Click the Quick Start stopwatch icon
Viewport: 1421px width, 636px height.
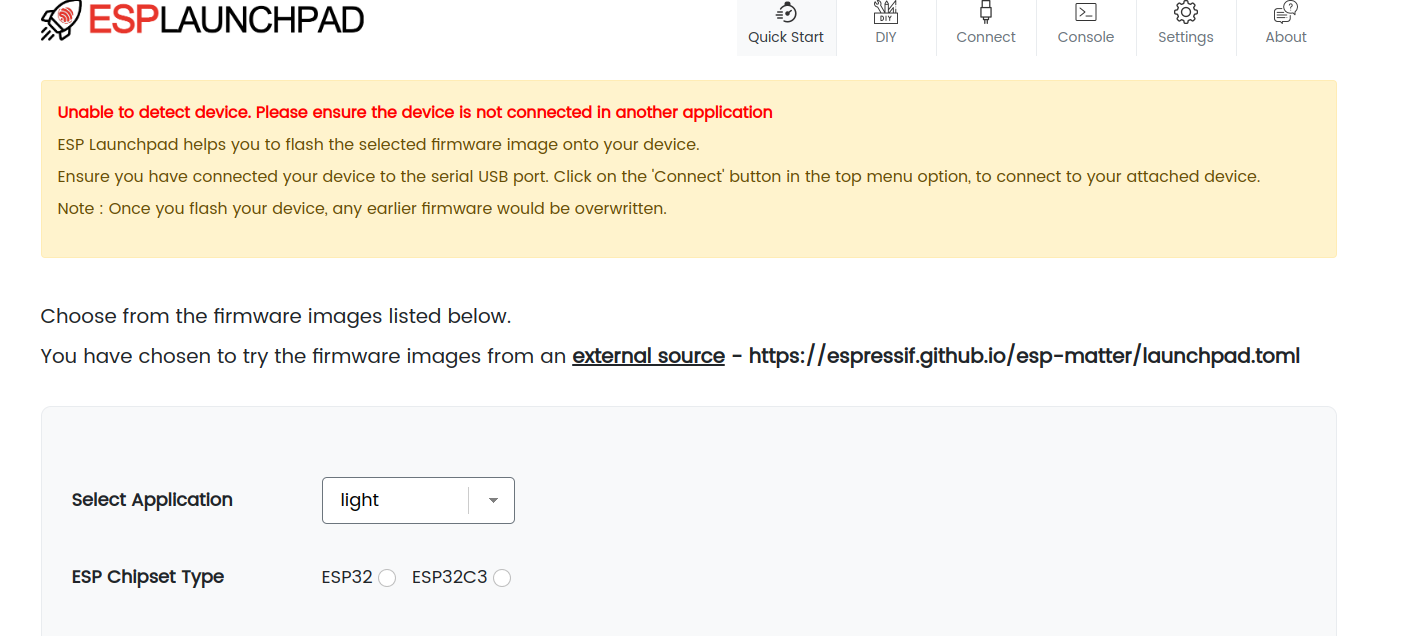(786, 12)
